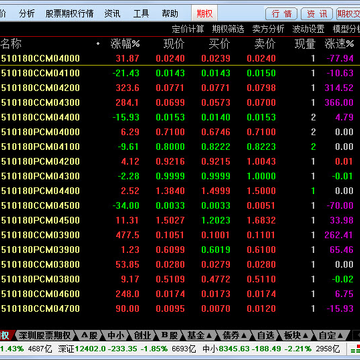The image size is (360, 360).
Task: Sort by the 现量 column header
Action: click(305, 44)
